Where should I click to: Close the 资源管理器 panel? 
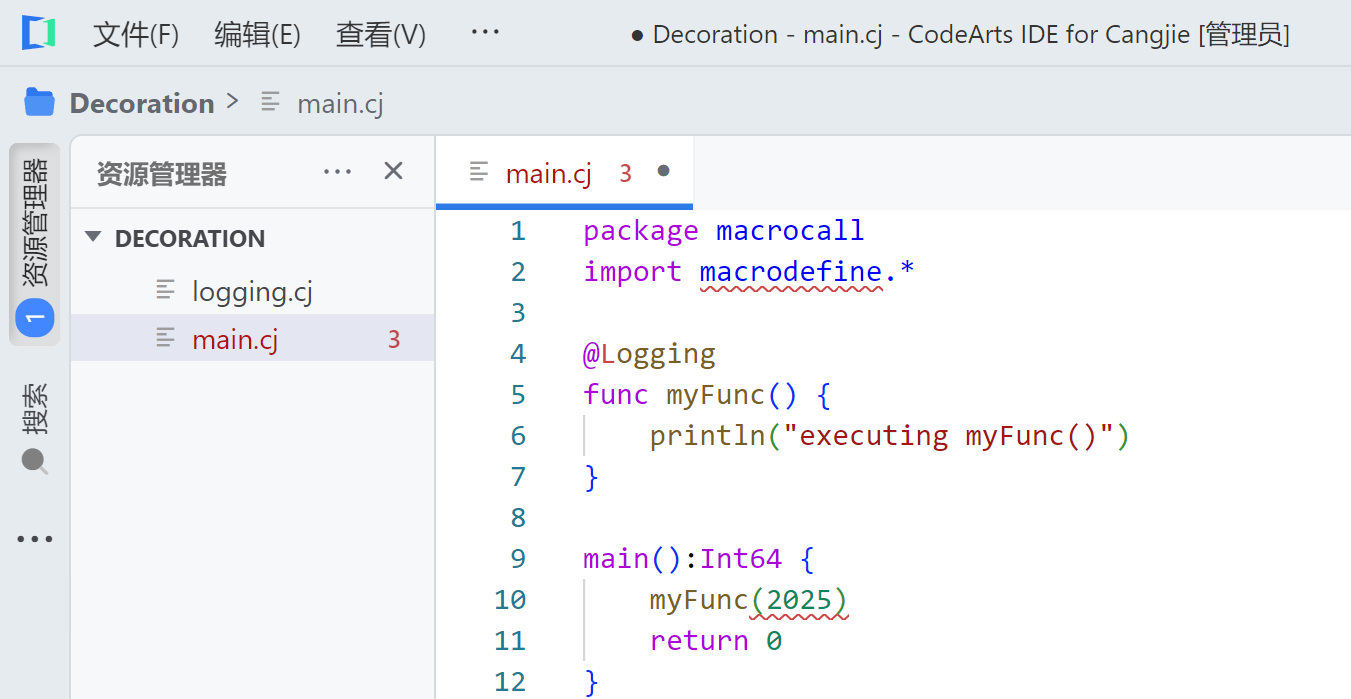point(393,172)
